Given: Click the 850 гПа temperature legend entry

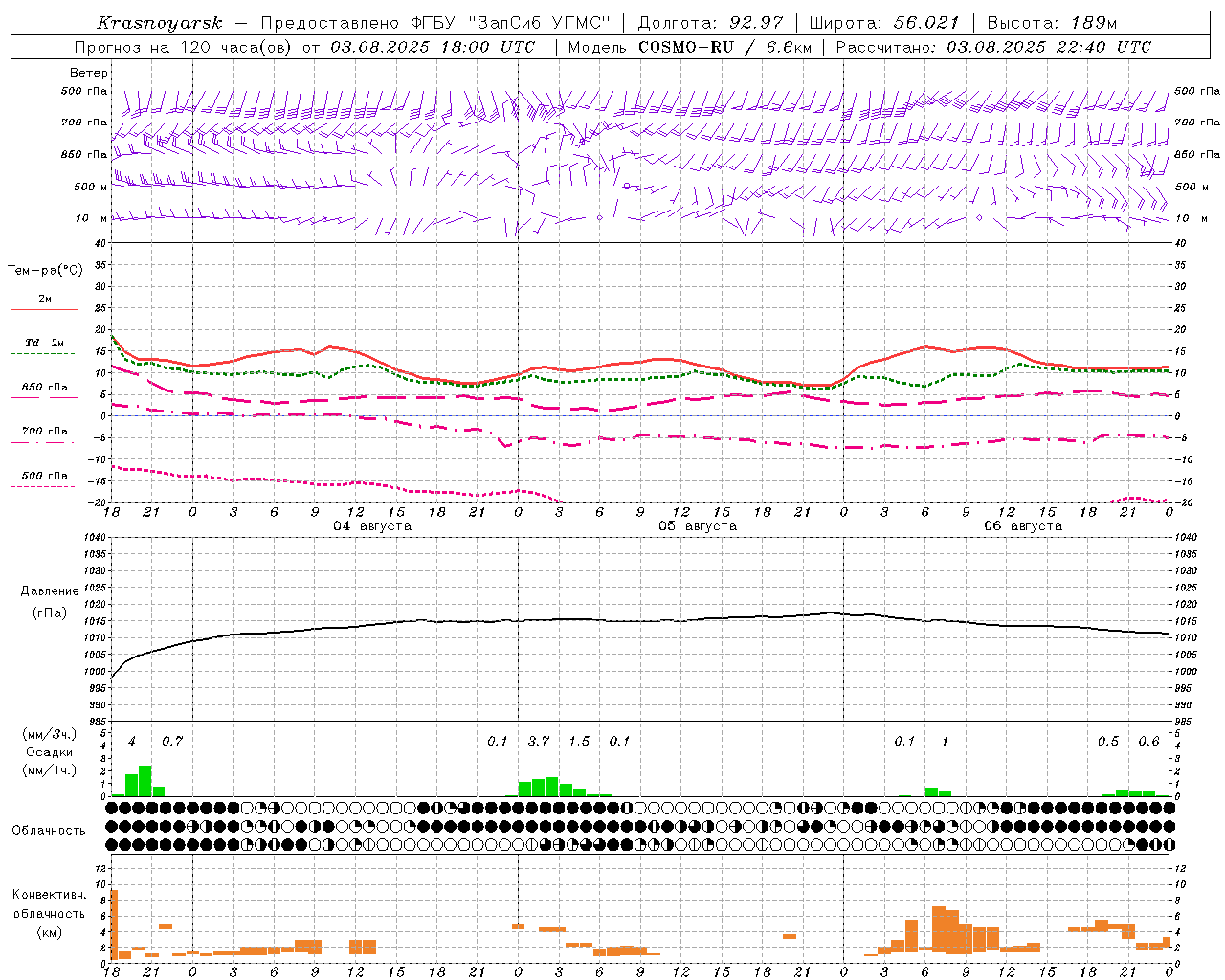Looking at the screenshot, I should pyautogui.click(x=45, y=388).
